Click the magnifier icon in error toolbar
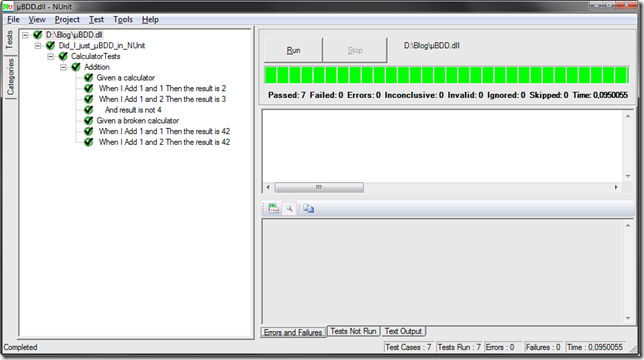Viewport: 644px width, 360px height. pos(290,209)
